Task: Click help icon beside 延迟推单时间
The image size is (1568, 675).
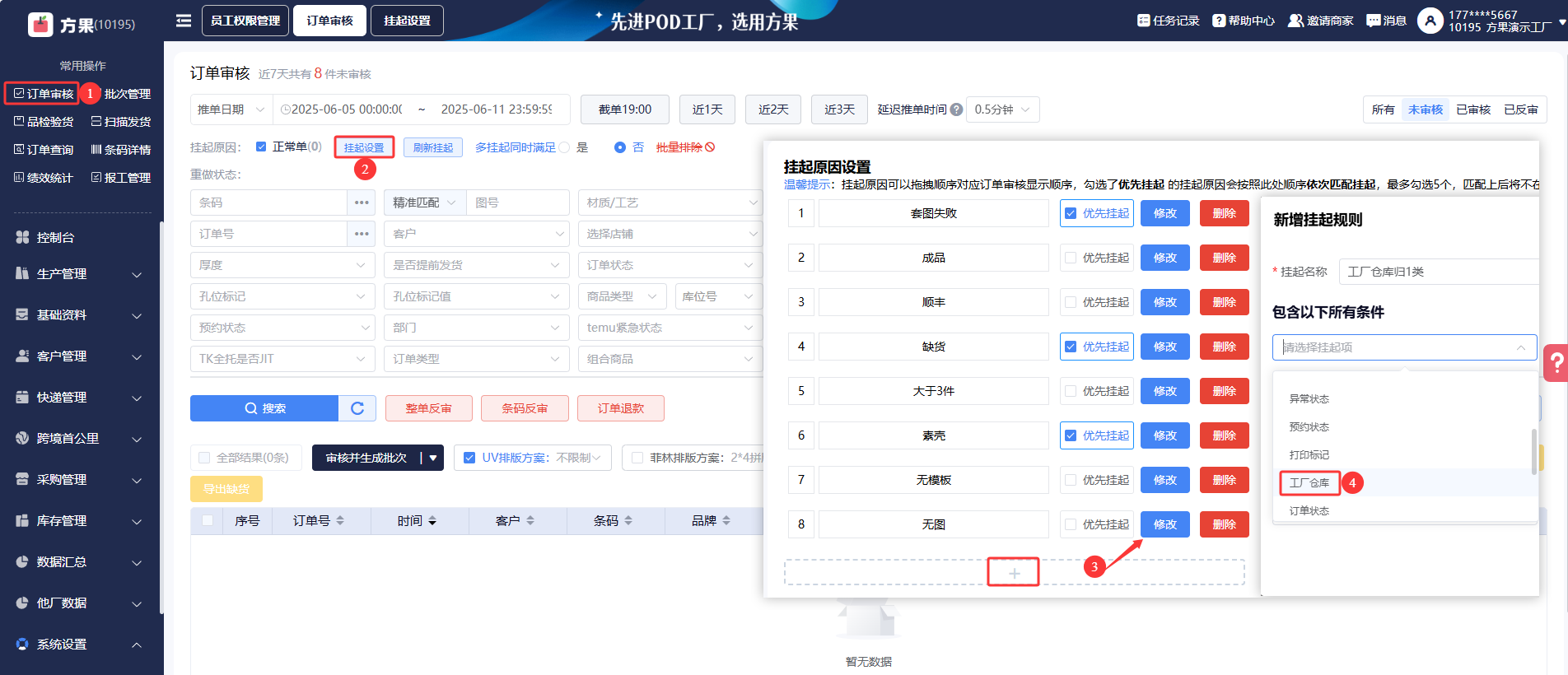Action: [956, 109]
